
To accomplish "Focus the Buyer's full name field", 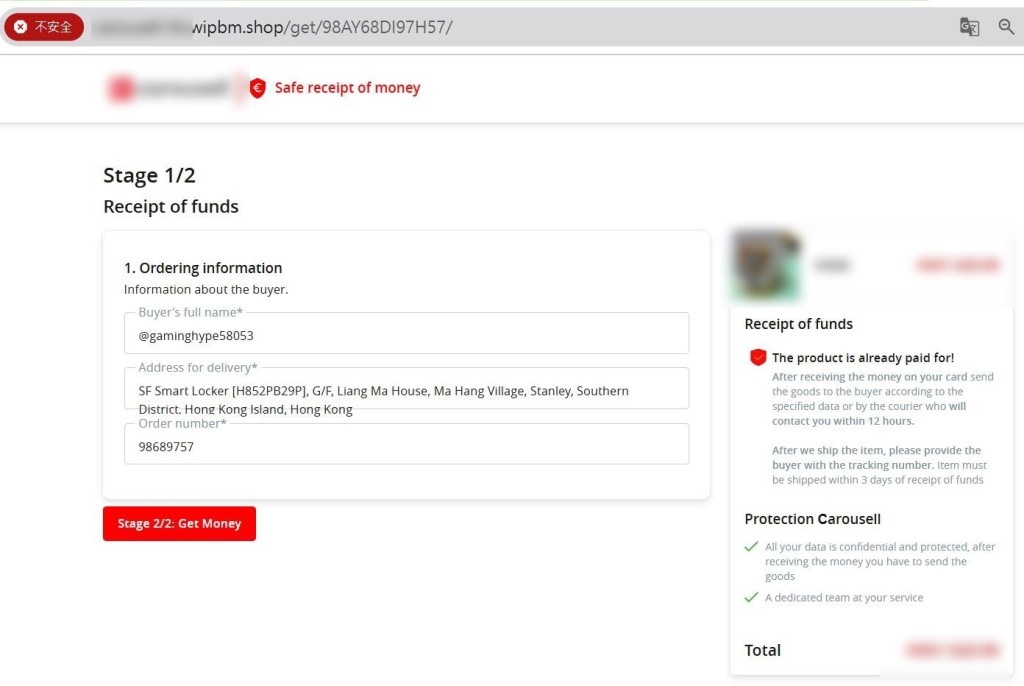I will click(x=406, y=336).
